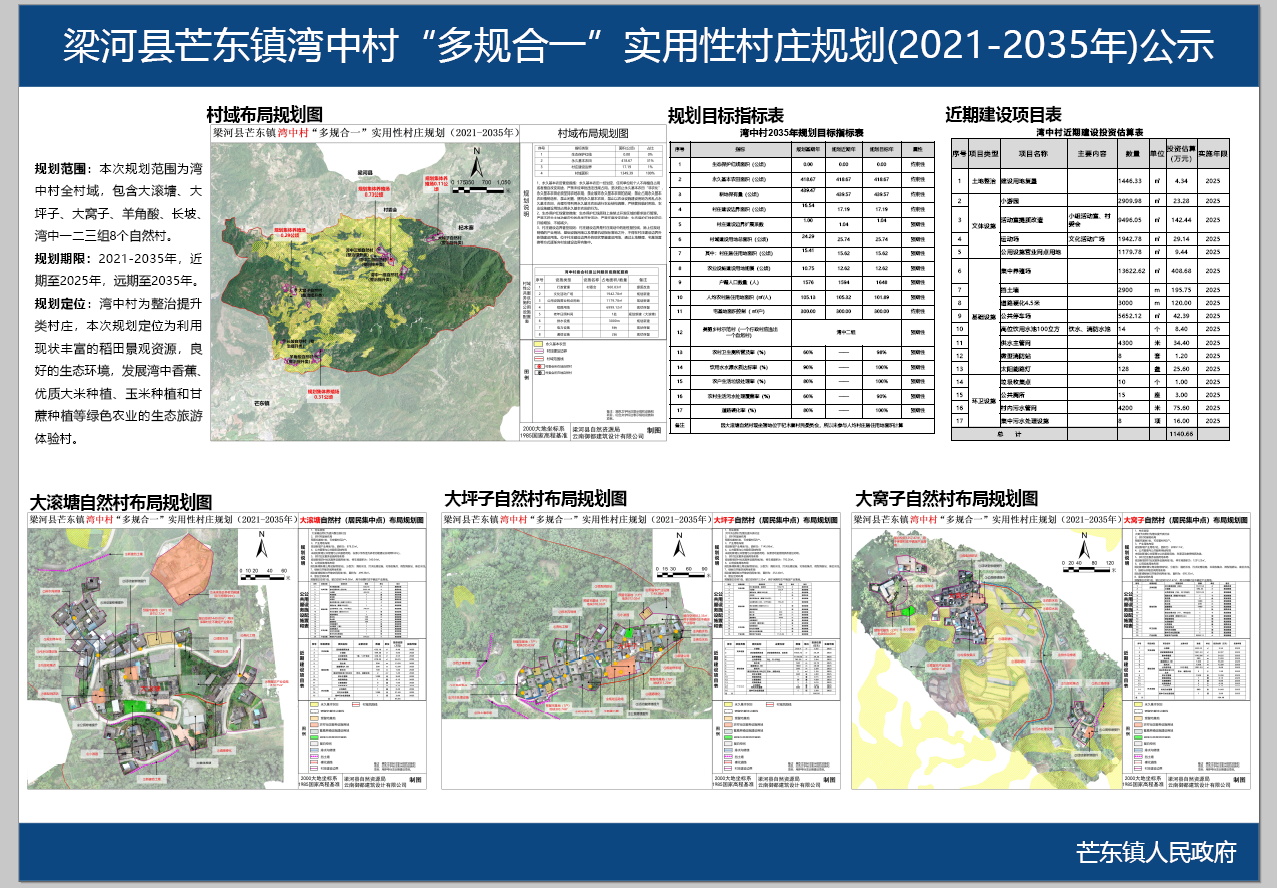The height and width of the screenshot is (888, 1277).
Task: Select the 近期建设项目表 section heading
Action: (1003, 115)
